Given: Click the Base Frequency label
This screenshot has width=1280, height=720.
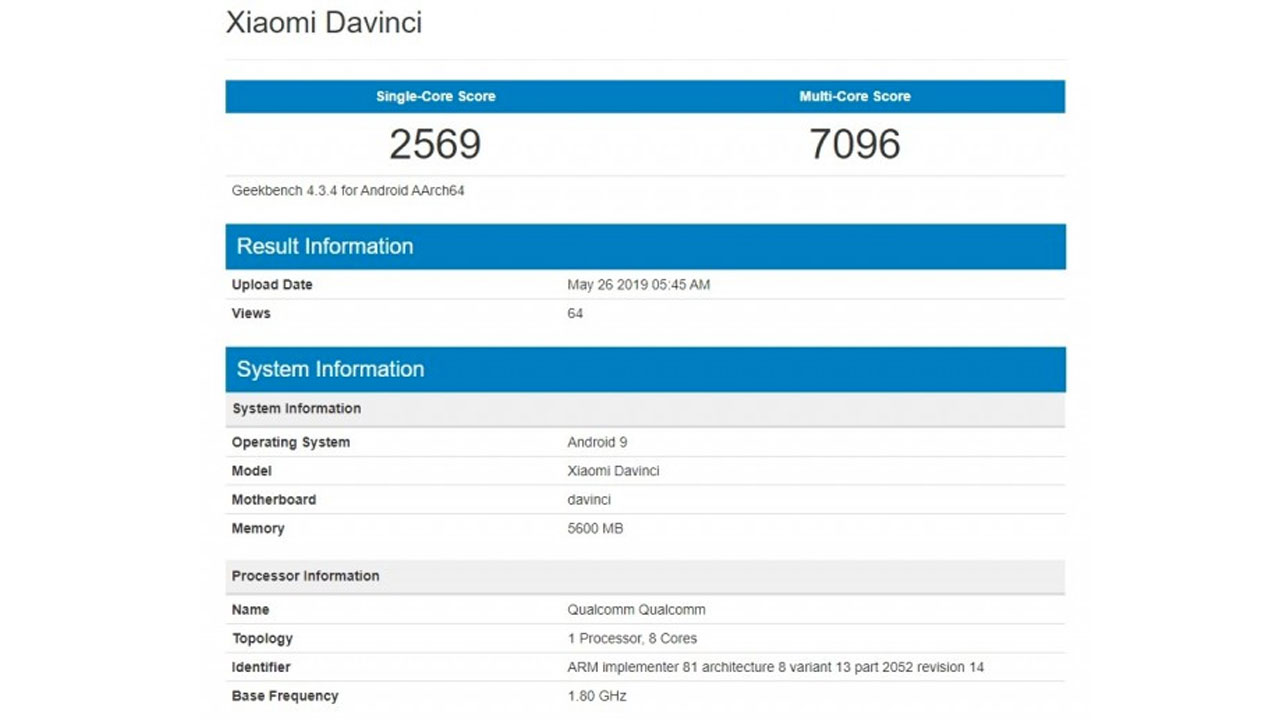Looking at the screenshot, I should tap(285, 696).
